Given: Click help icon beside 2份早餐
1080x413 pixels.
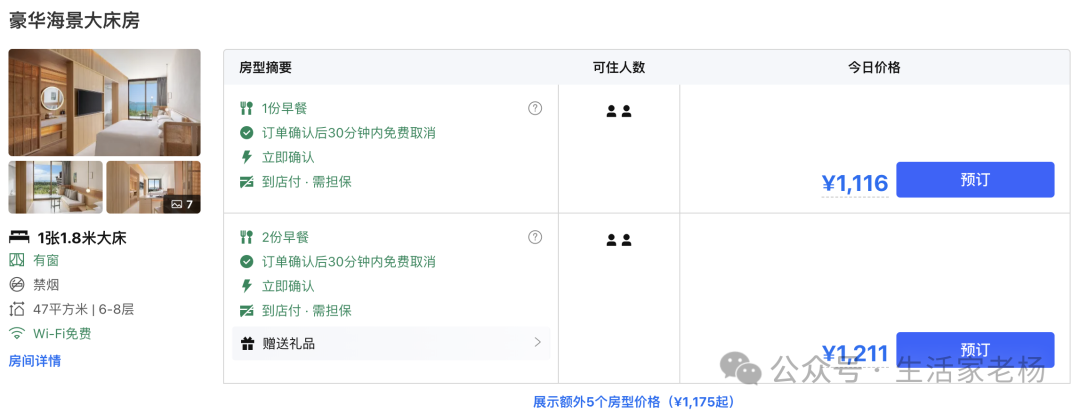Looking at the screenshot, I should point(535,237).
